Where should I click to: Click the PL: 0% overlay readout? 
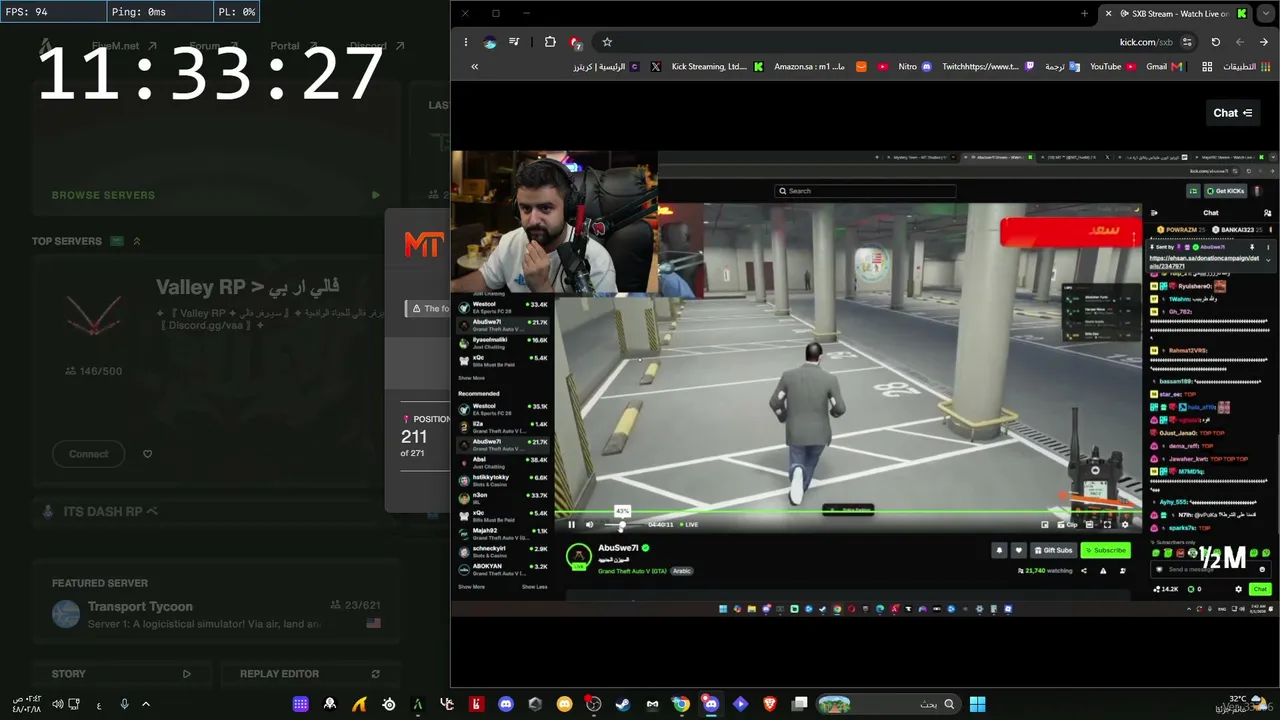(236, 12)
